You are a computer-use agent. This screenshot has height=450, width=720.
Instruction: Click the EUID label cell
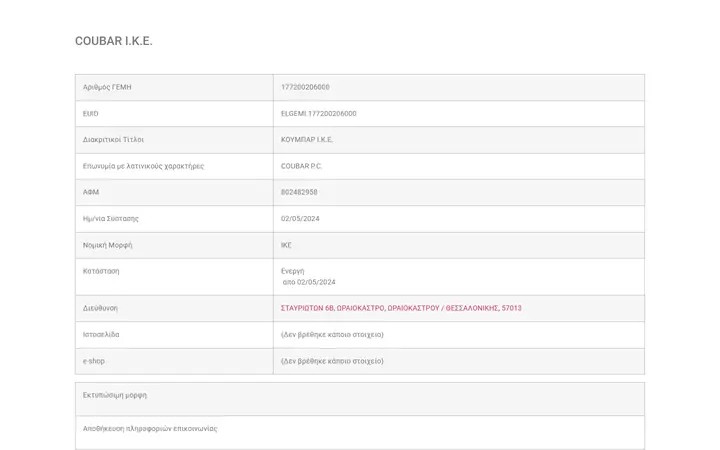pyautogui.click(x=174, y=113)
